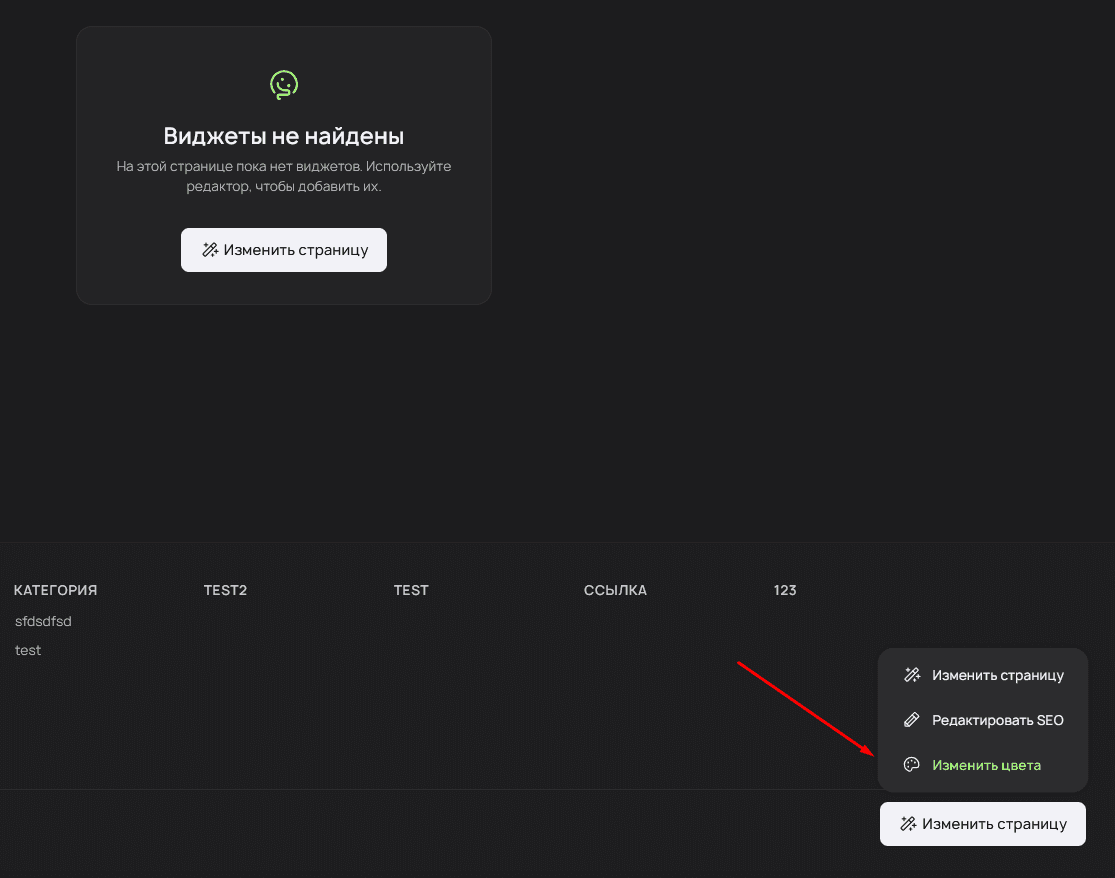The width and height of the screenshot is (1115, 878).
Task: Select Изменить страницу in the popup menu
Action: pos(997,675)
